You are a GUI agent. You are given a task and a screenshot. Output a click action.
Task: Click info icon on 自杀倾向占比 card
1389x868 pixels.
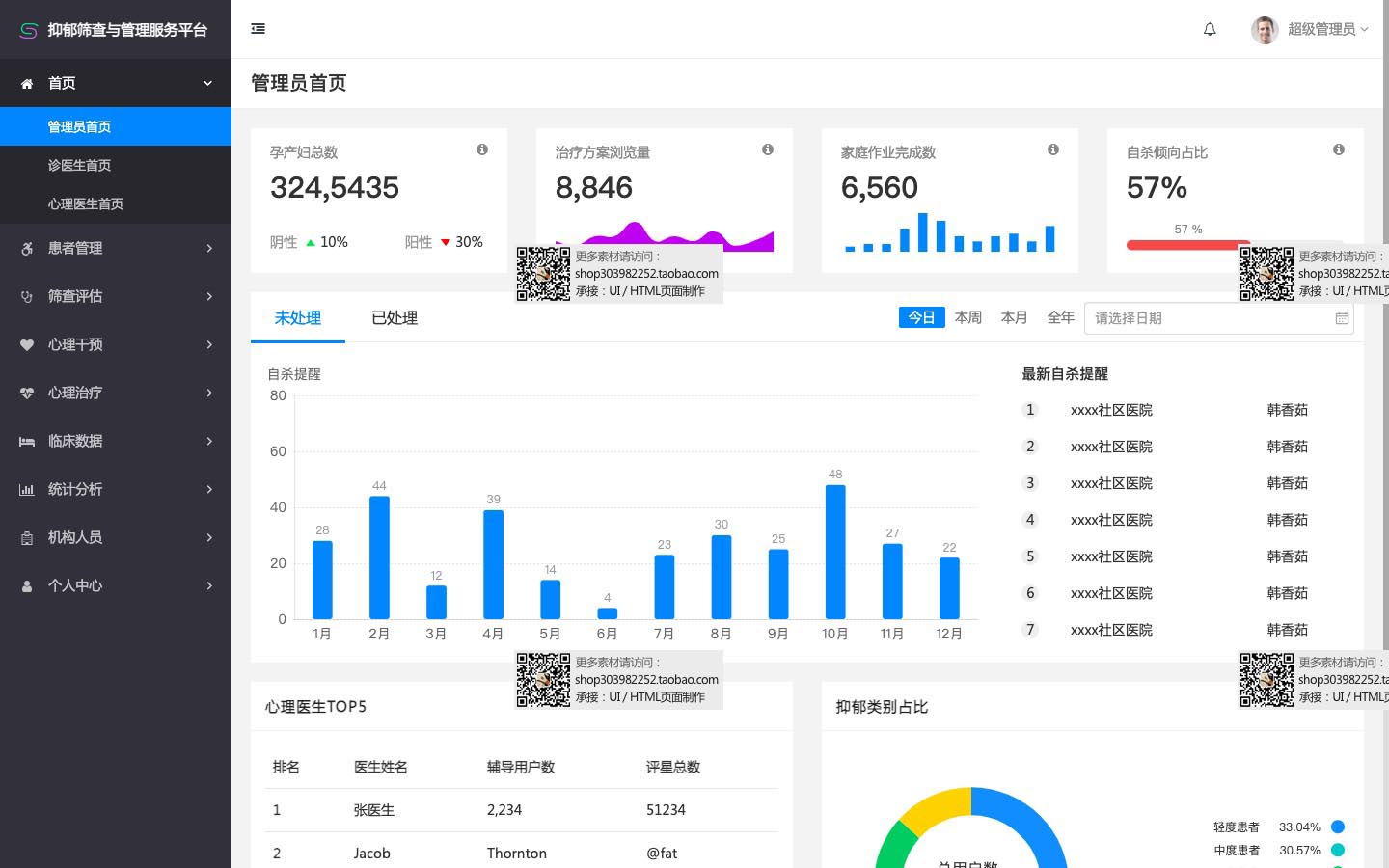click(1339, 149)
